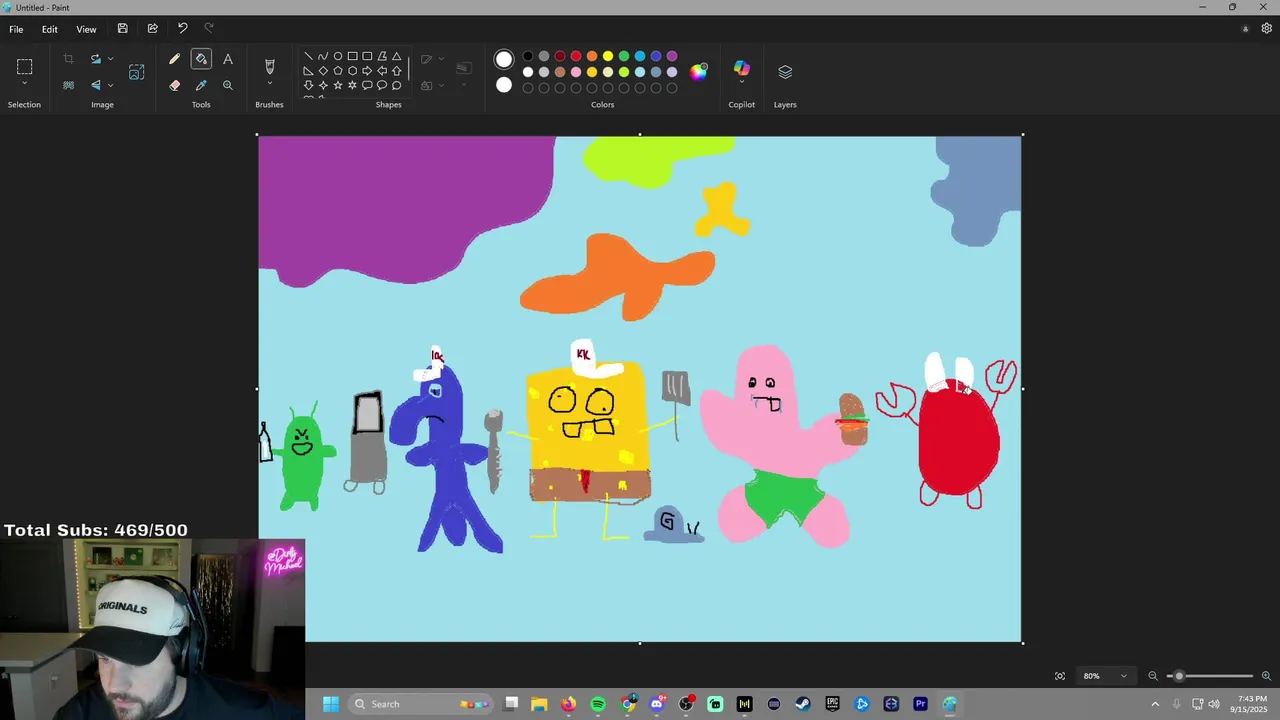Expand the Brushes dropdown chevron

click(x=269, y=85)
